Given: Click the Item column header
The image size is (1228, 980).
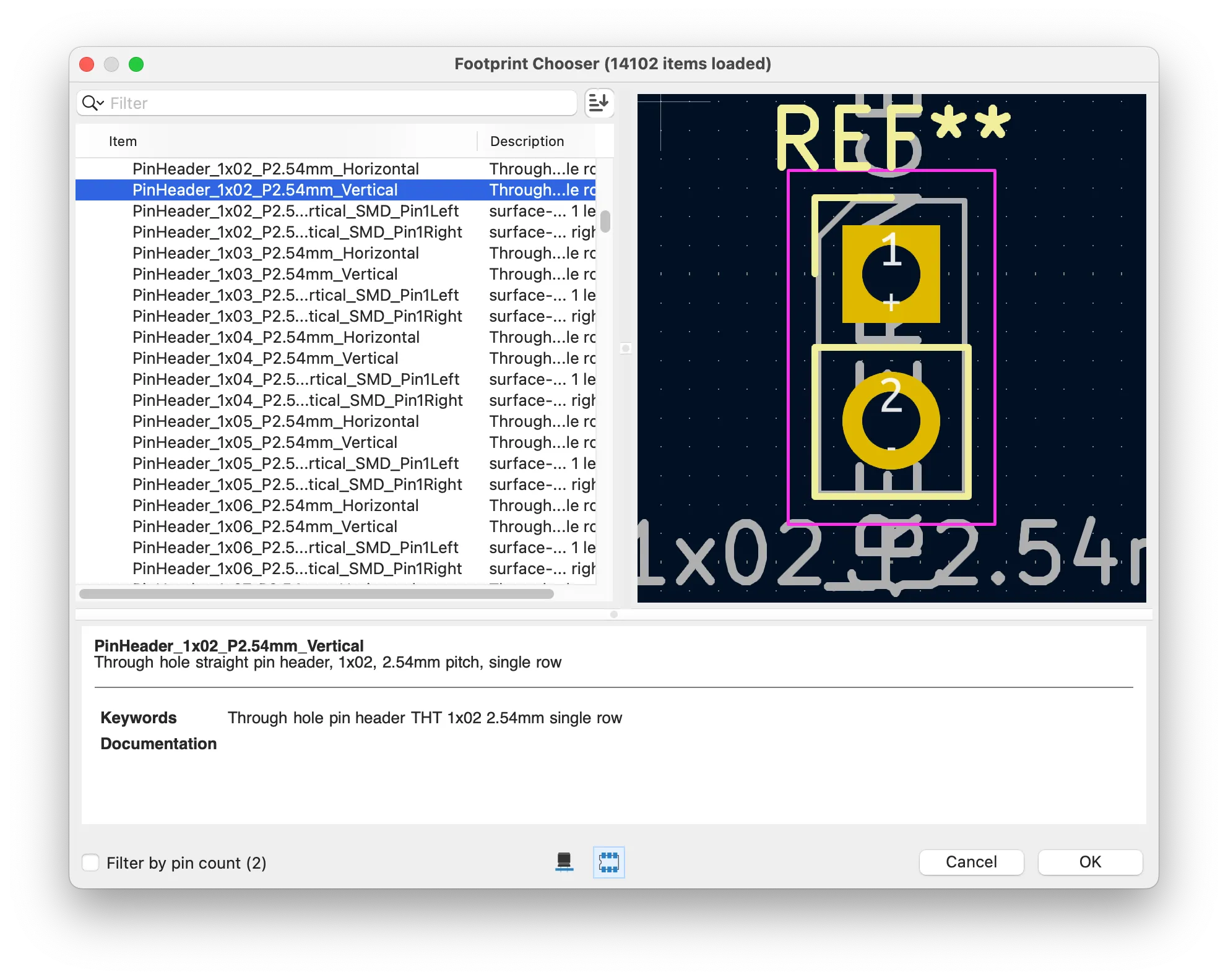Looking at the screenshot, I should (276, 141).
